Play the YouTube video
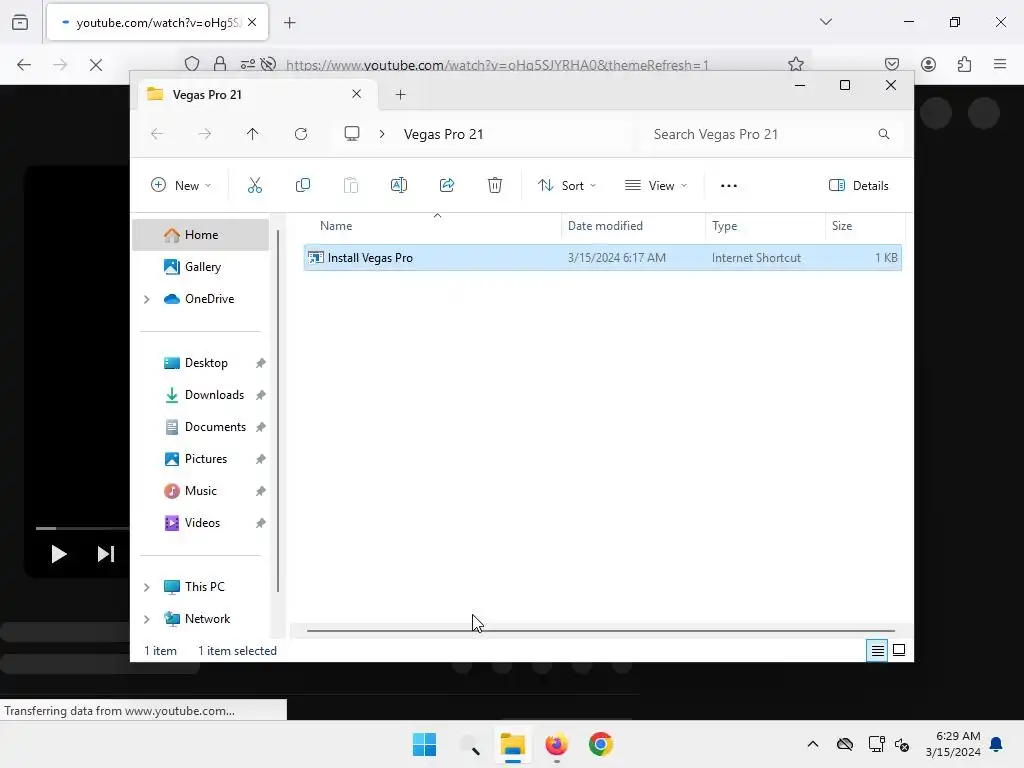The width and height of the screenshot is (1024, 768). click(x=59, y=554)
